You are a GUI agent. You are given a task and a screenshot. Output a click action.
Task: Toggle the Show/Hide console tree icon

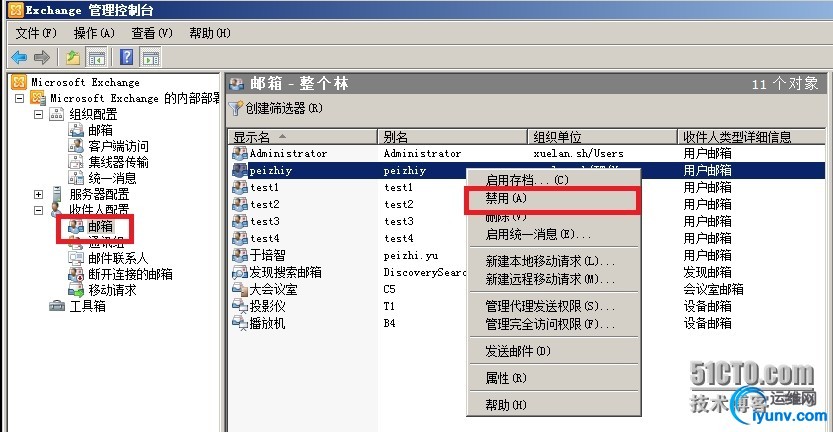tap(97, 57)
